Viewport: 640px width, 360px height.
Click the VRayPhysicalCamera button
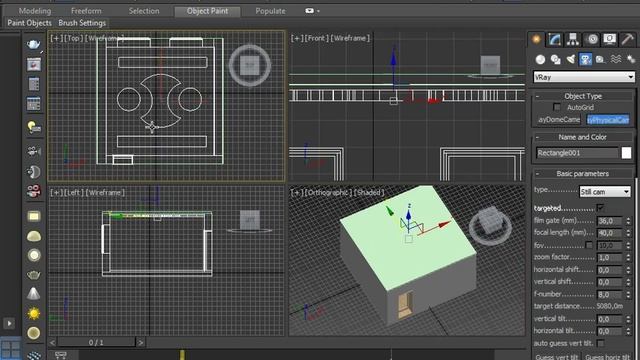tap(608, 120)
